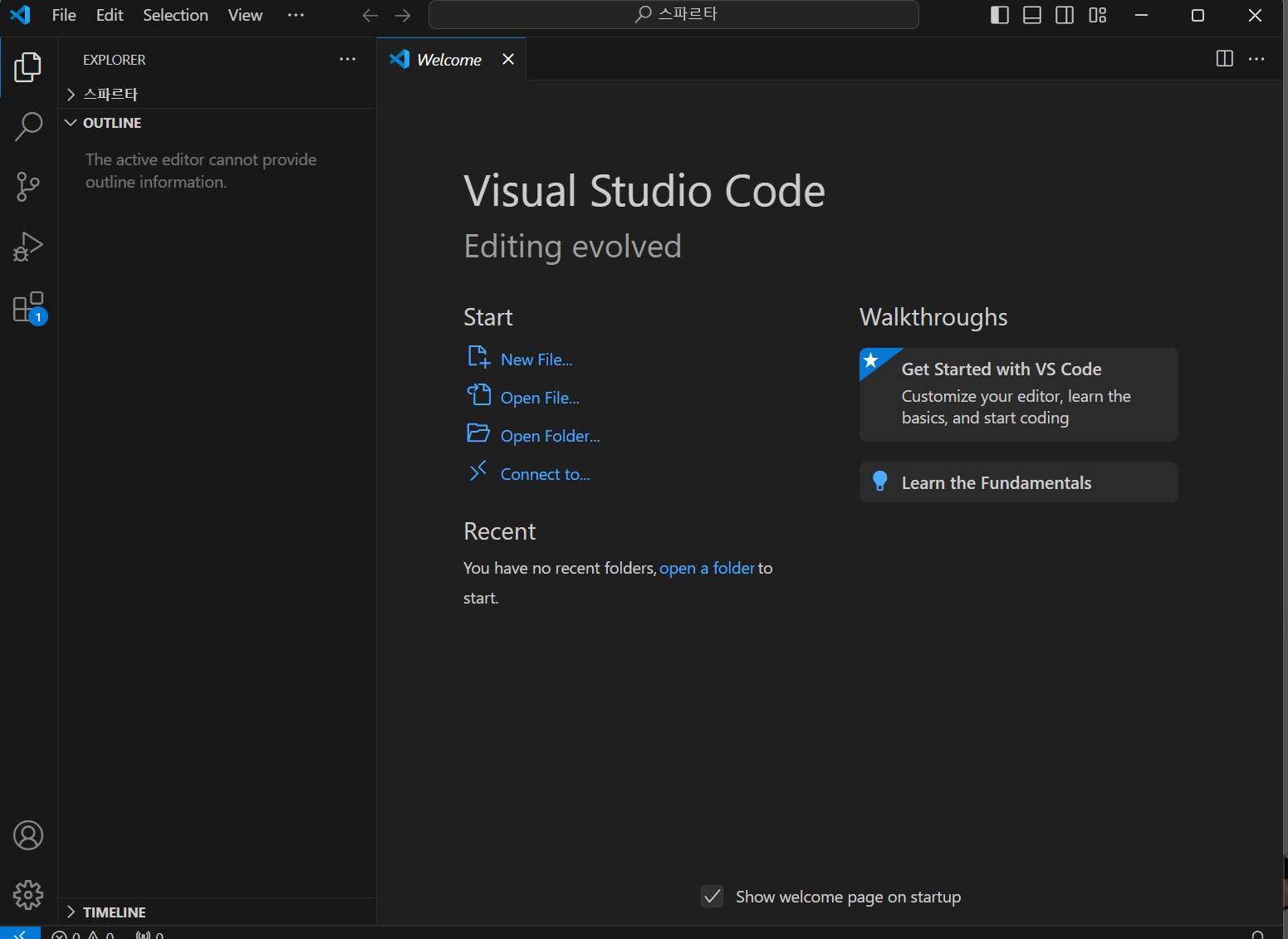Toggle the bottom Panel
The image size is (1288, 939).
coord(1032,15)
